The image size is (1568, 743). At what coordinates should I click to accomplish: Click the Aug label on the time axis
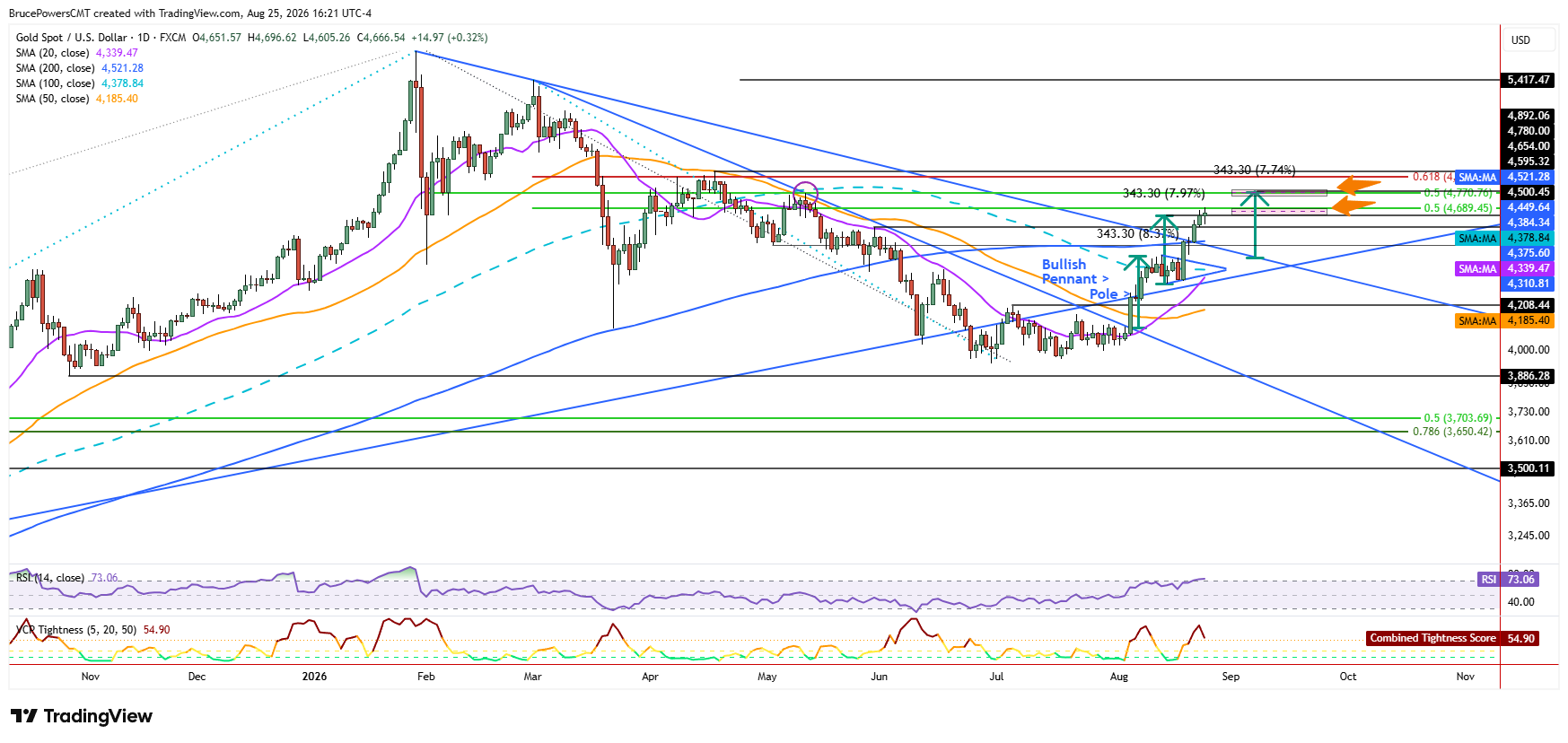1119,677
